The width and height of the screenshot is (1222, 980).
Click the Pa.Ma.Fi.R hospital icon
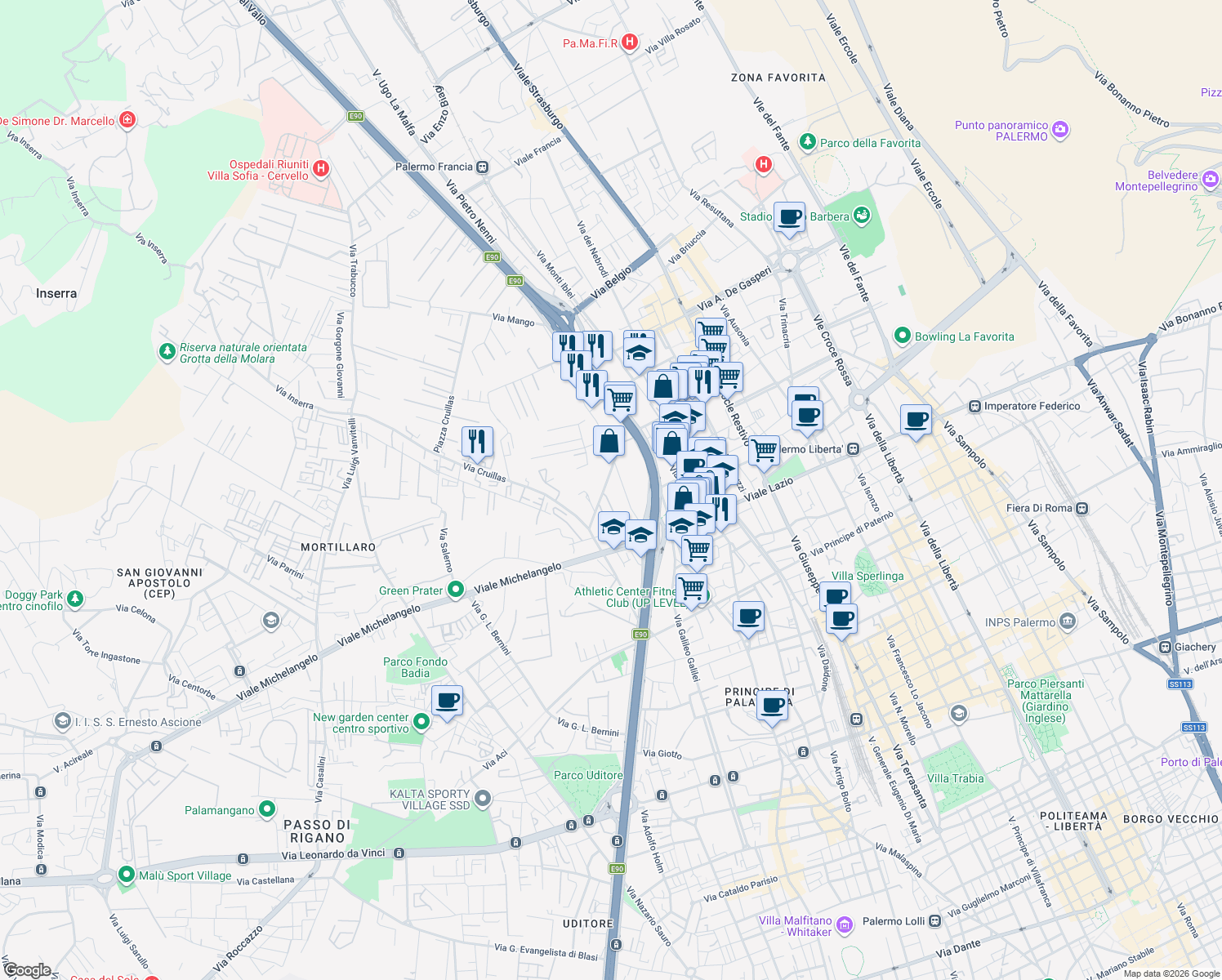point(629,42)
